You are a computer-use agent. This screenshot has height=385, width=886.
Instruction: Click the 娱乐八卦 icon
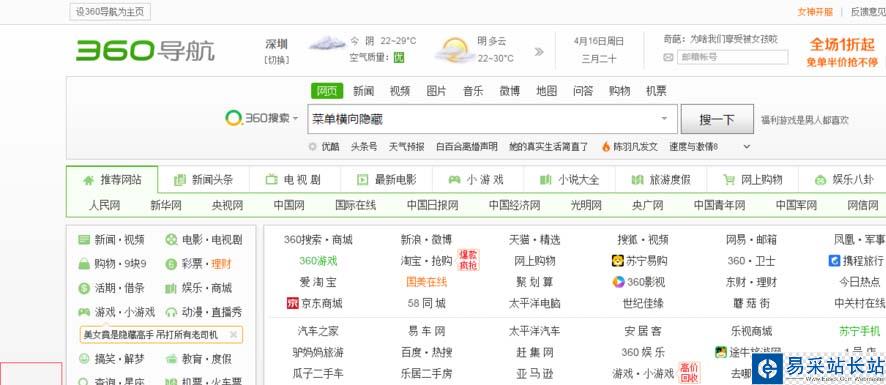[x=820, y=180]
